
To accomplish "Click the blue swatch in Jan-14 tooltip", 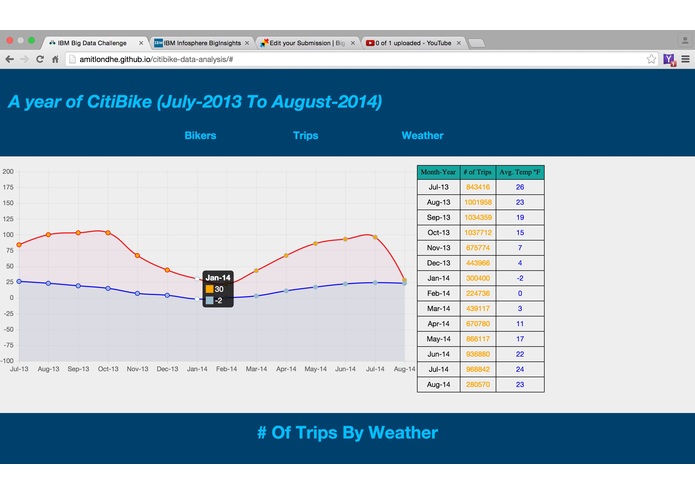I will (x=210, y=300).
